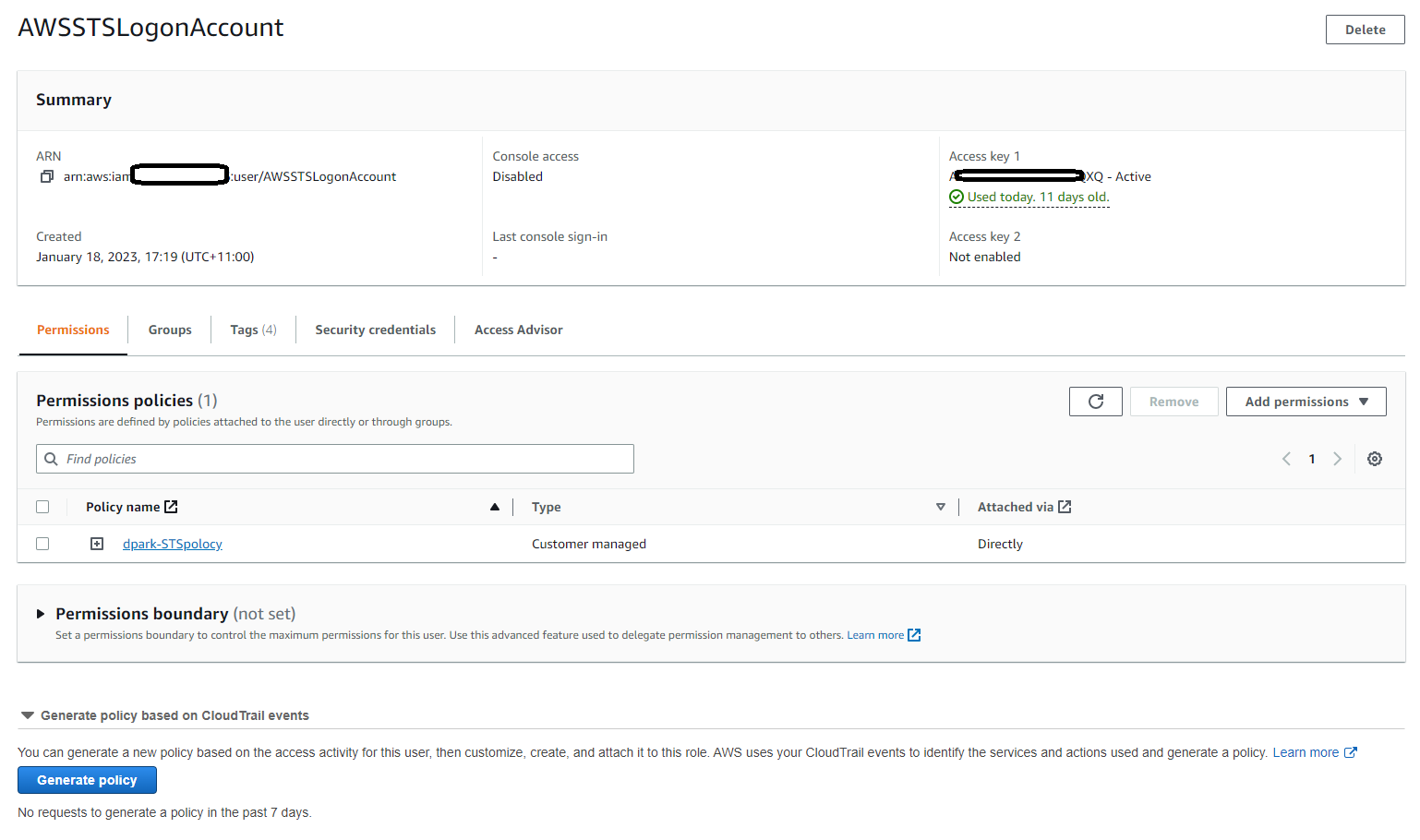Collapse the Generate policy CloudTrail section
Screen dimensions: 1420x840
28,714
